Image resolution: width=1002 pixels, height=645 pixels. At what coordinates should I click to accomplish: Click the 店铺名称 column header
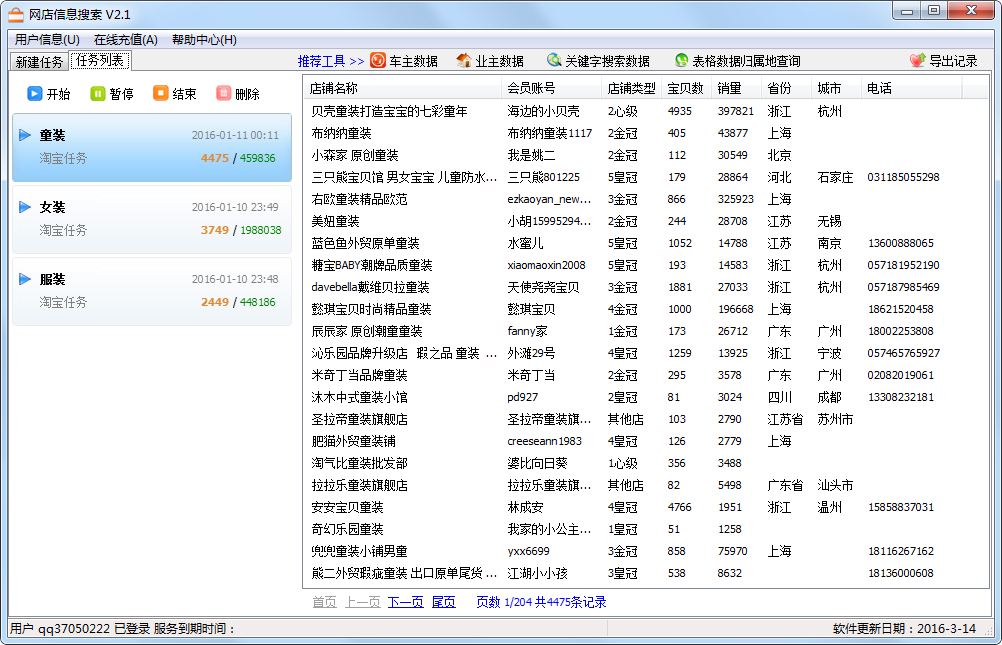click(x=334, y=88)
